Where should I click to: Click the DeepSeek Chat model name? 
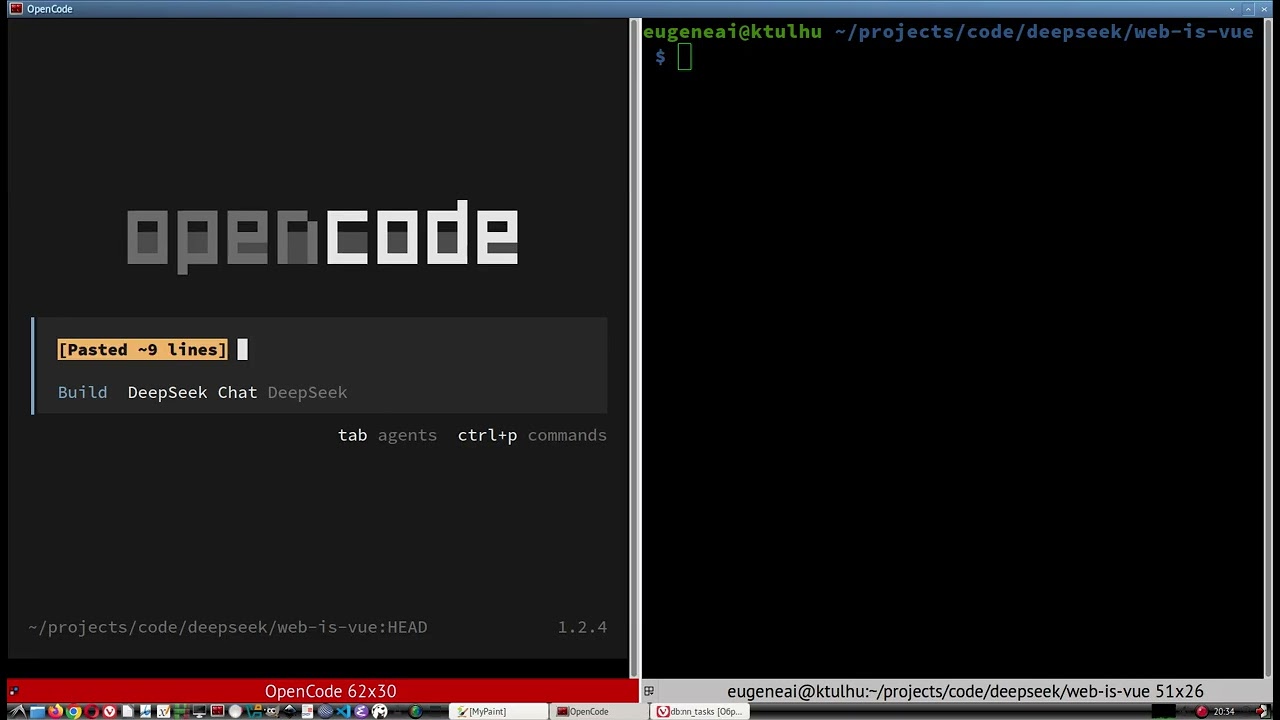pos(192,393)
